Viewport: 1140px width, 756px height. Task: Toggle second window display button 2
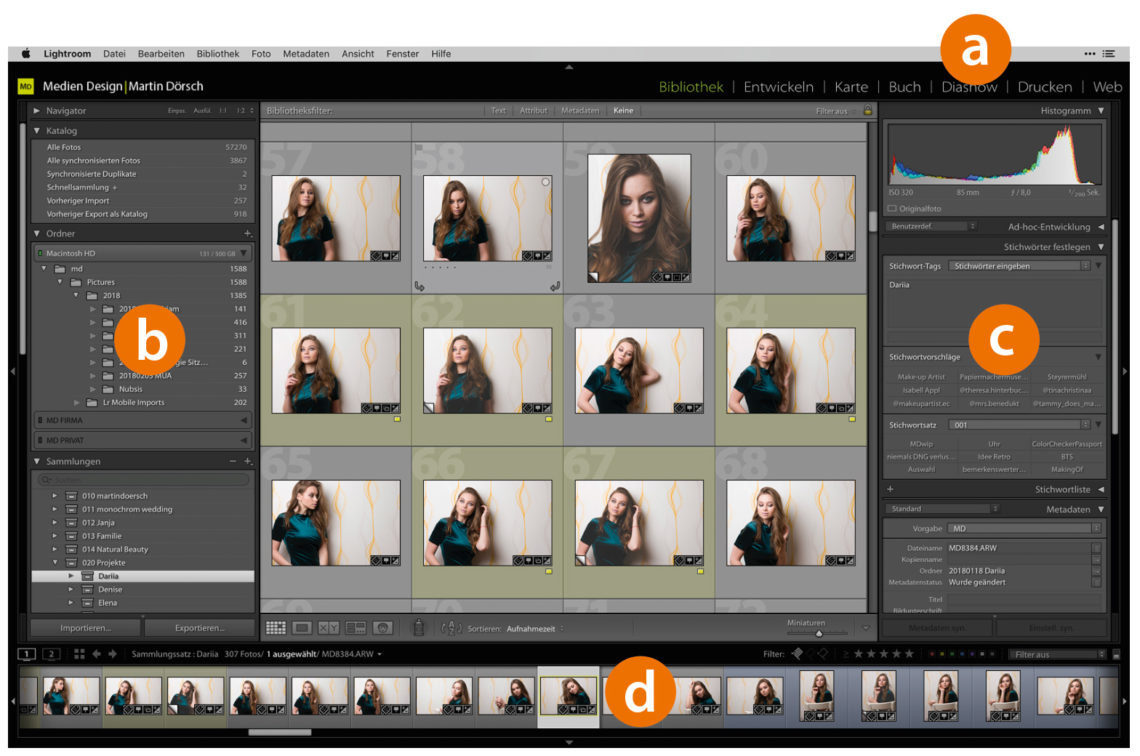click(51, 654)
